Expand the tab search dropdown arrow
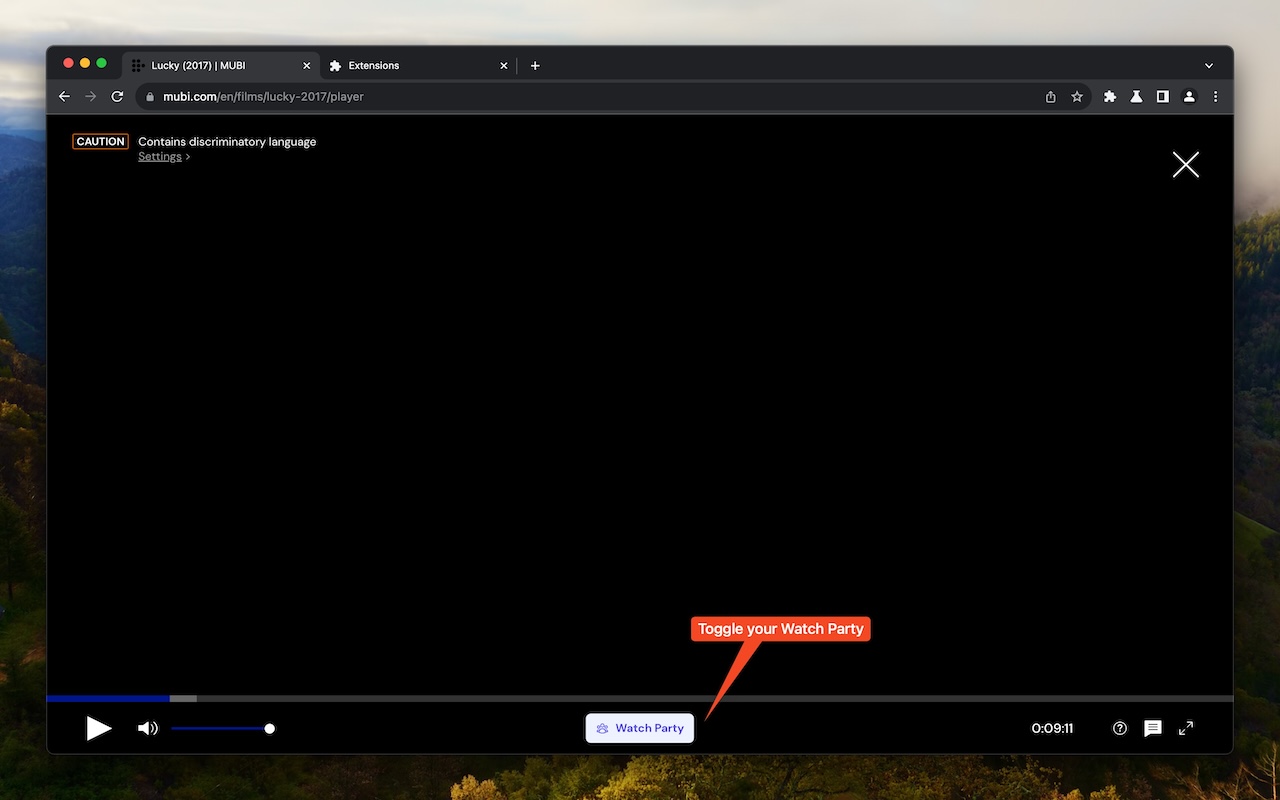The width and height of the screenshot is (1280, 800). (1209, 66)
